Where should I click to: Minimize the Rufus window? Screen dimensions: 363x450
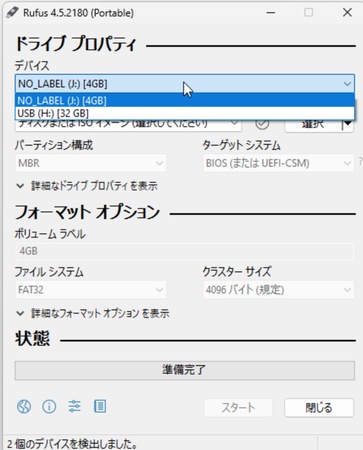[271, 13]
